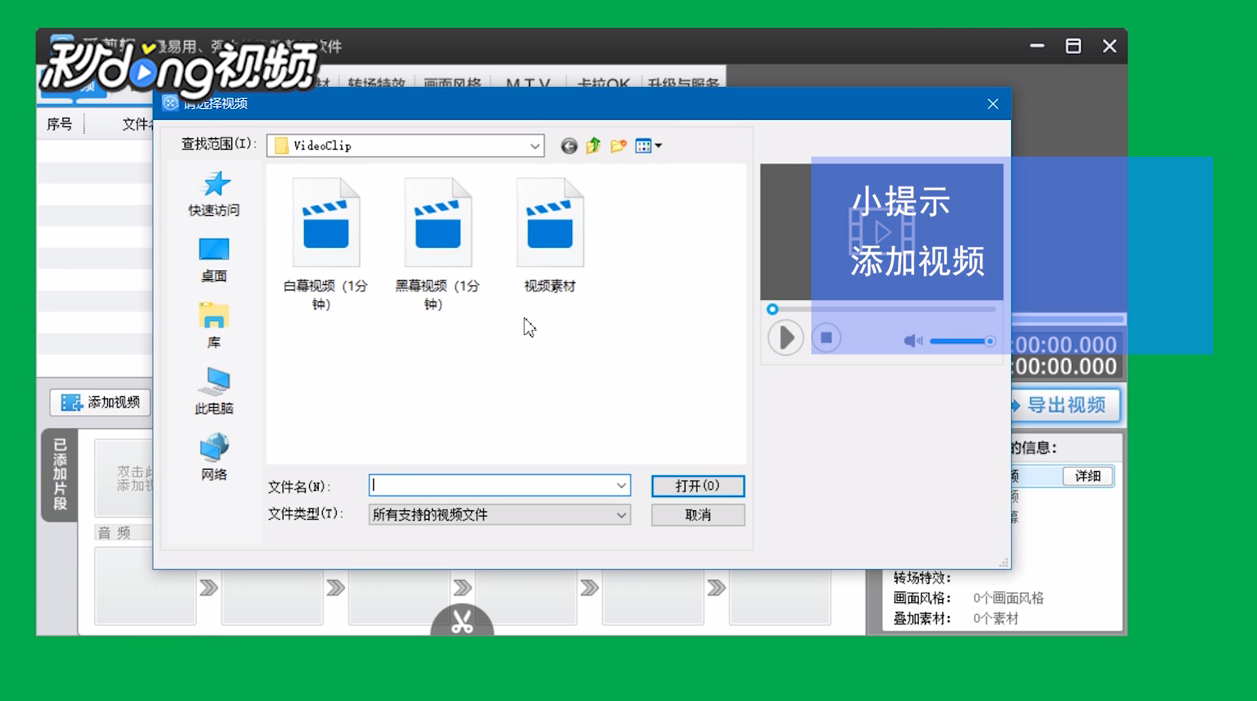Click the 文件名 input field
This screenshot has width=1257, height=701.
(491, 485)
